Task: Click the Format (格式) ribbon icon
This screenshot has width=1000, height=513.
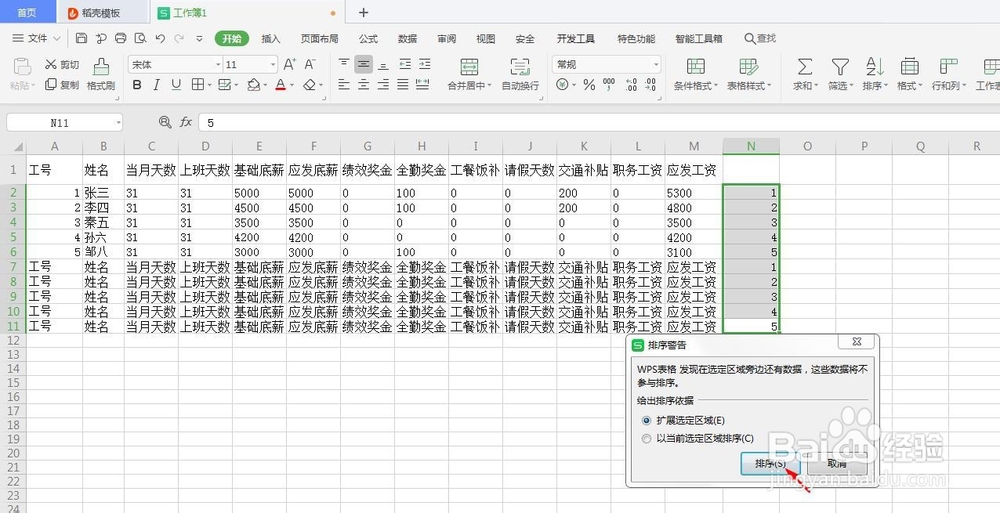Action: [909, 66]
